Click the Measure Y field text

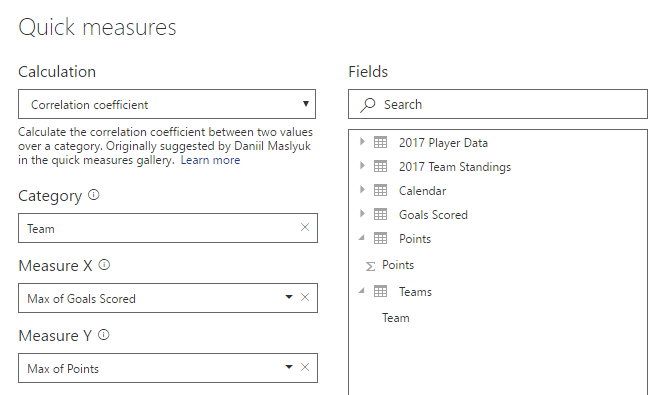pos(63,369)
